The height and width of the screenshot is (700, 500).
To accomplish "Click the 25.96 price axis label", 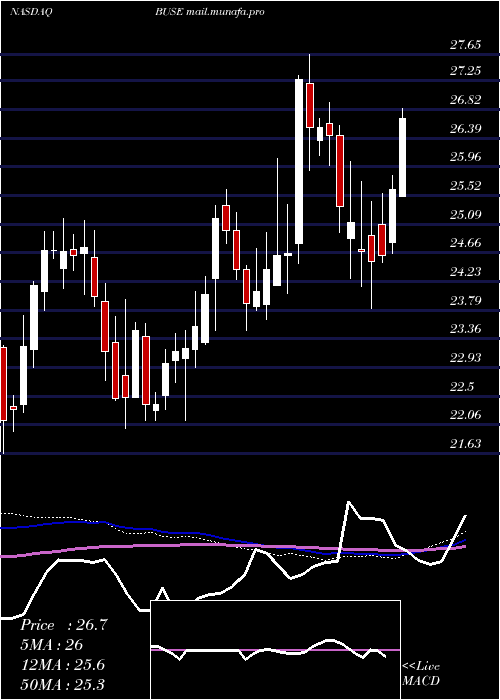I will pyautogui.click(x=465, y=157).
